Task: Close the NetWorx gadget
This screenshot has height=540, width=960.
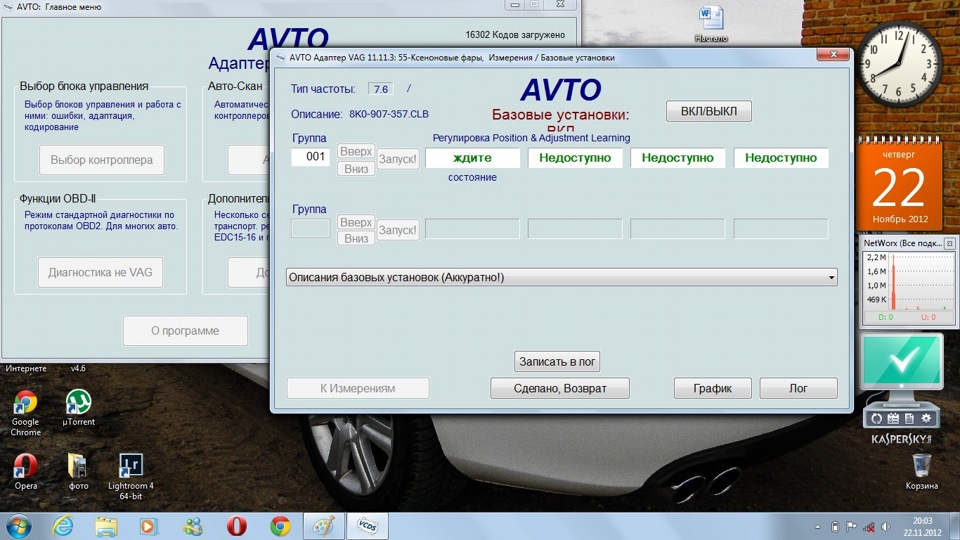Action: tap(950, 243)
